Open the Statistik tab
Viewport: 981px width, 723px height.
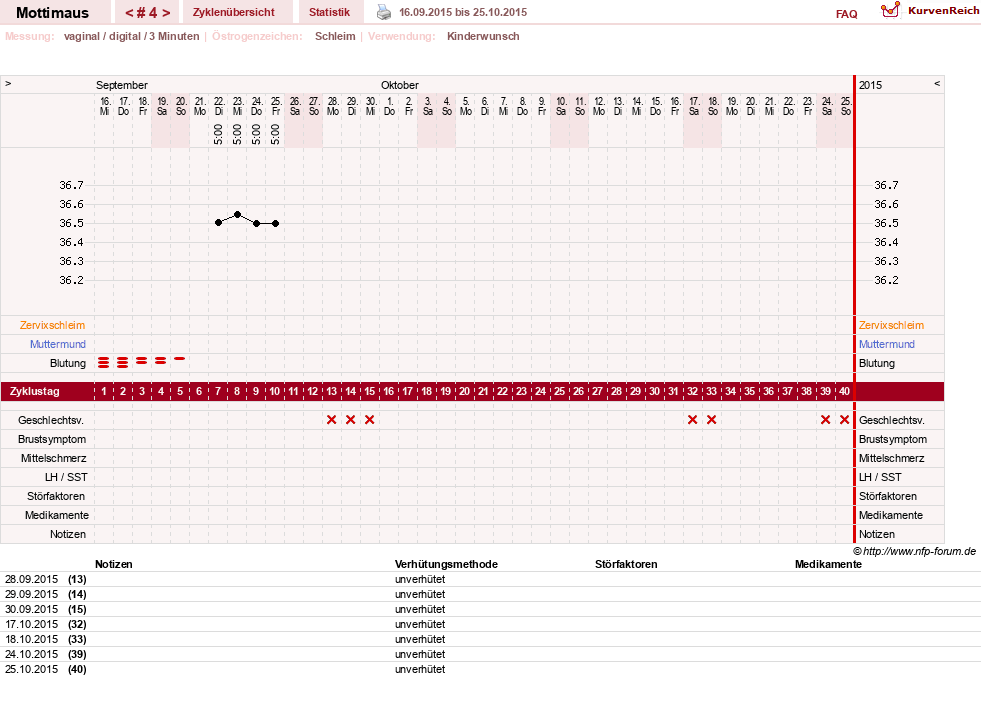click(x=329, y=12)
